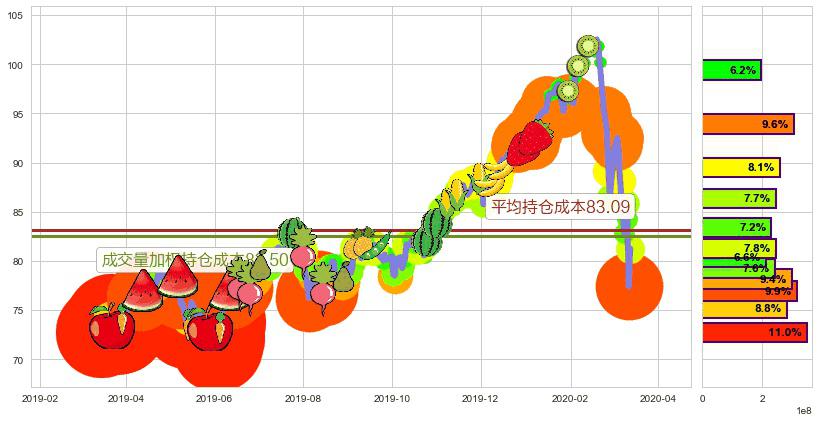Image resolution: width=819 pixels, height=422 pixels.
Task: Select the pear icon beside the 50 label
Action: coord(260,265)
